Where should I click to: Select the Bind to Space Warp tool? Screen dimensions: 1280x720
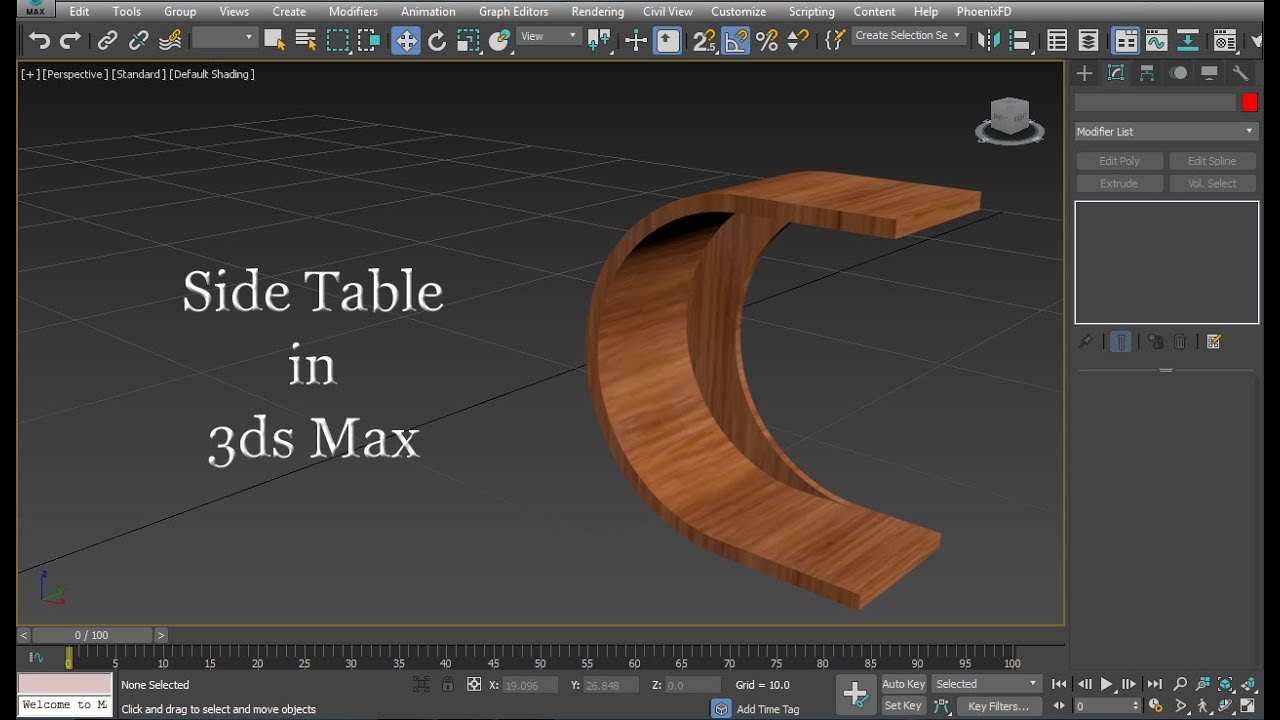point(170,40)
